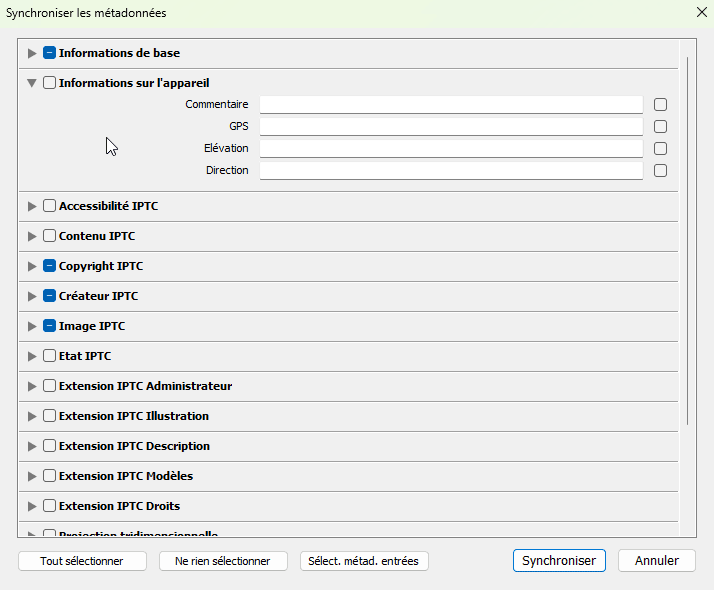Check the Accessibilité IPTC checkbox
This screenshot has height=590, width=714.
click(49, 206)
